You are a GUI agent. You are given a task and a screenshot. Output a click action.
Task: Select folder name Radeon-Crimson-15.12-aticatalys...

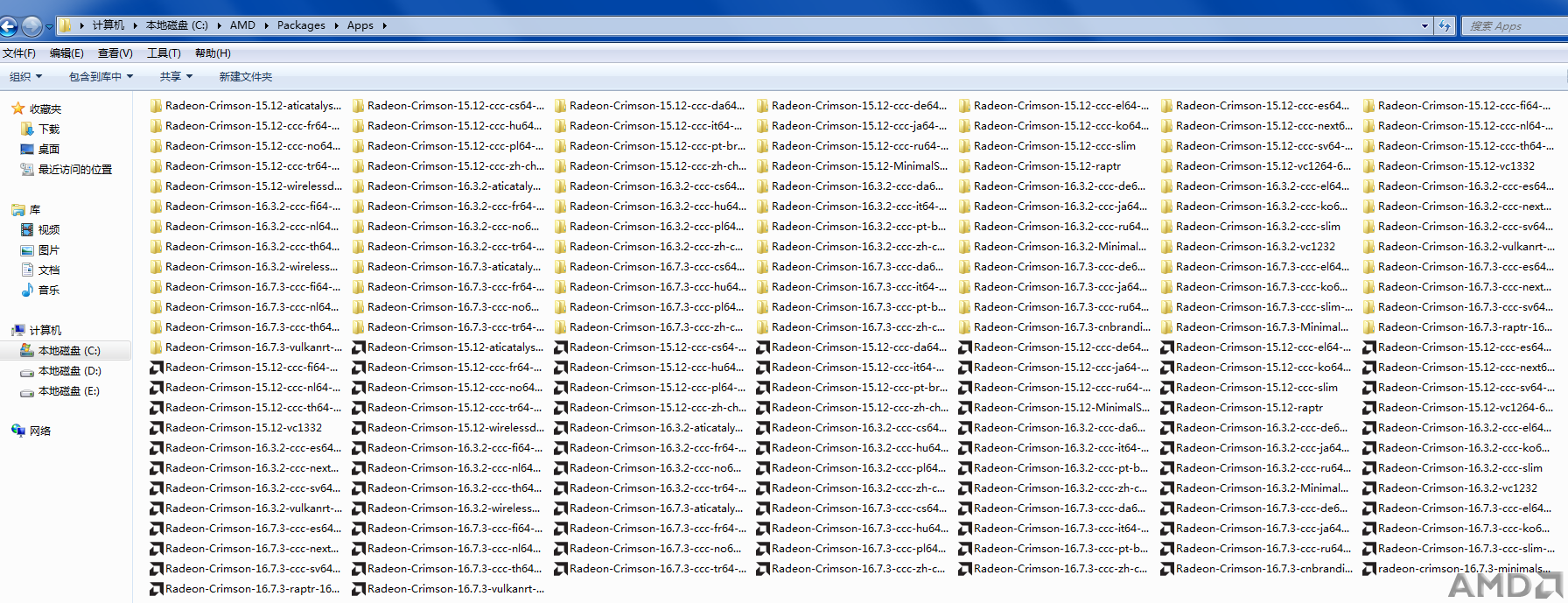(253, 106)
